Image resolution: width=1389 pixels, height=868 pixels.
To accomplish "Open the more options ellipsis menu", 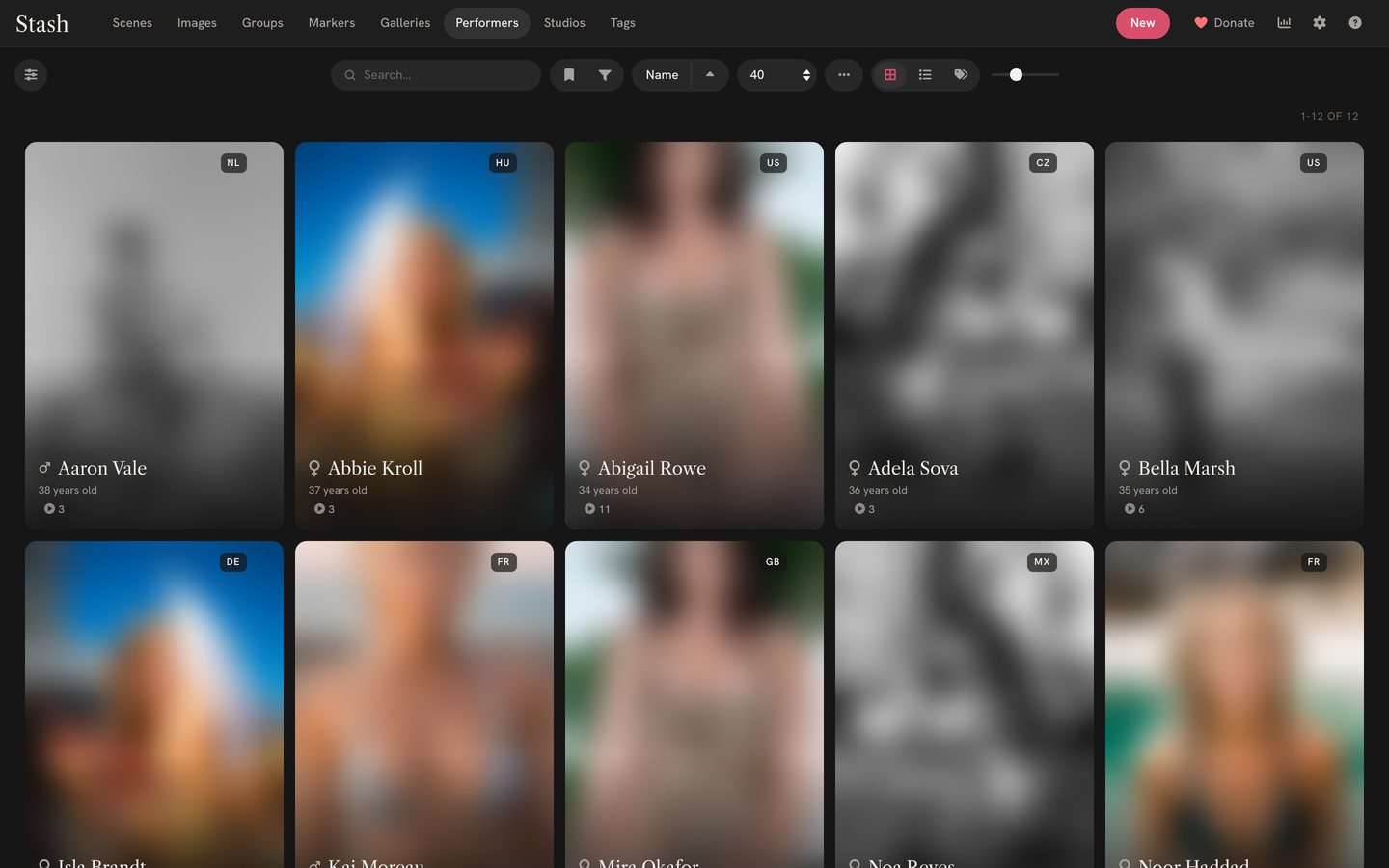I will point(844,75).
